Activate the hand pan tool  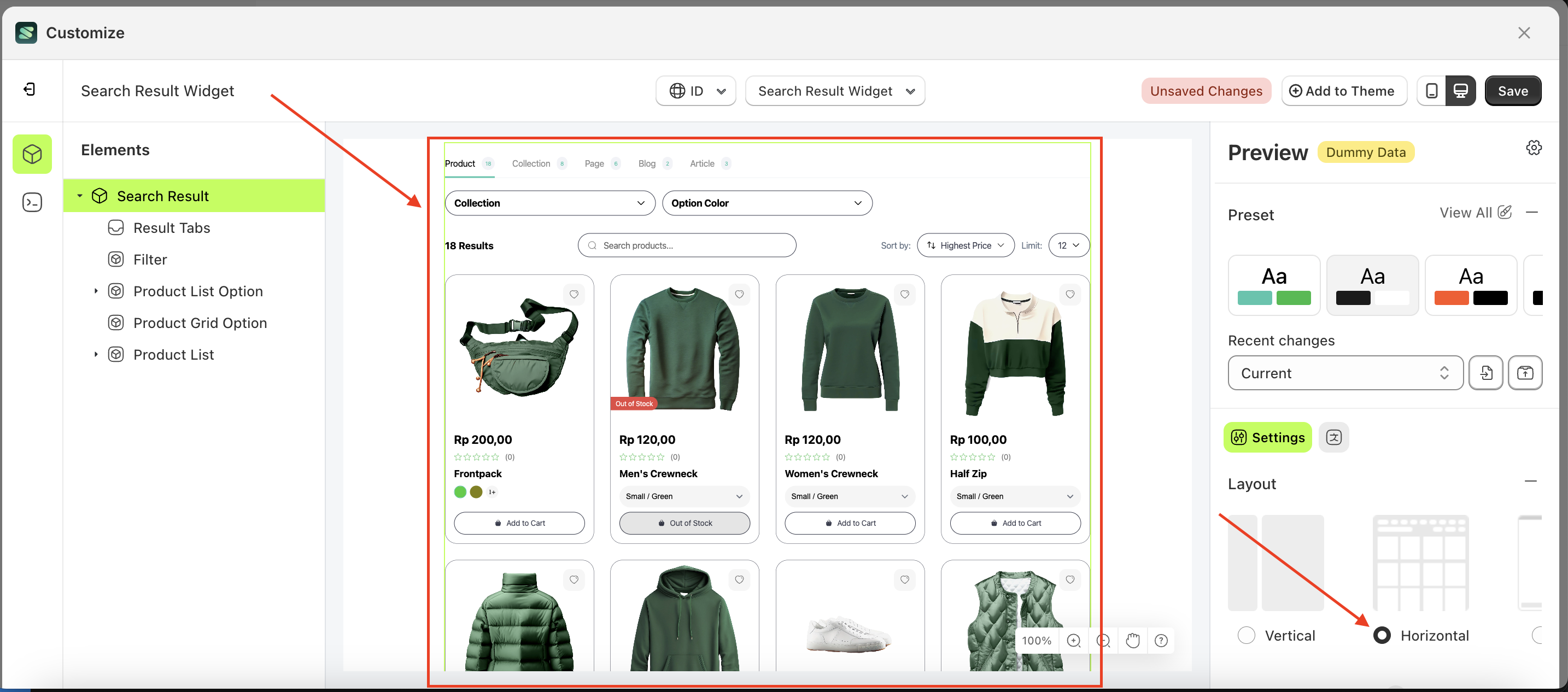[x=1132, y=640]
